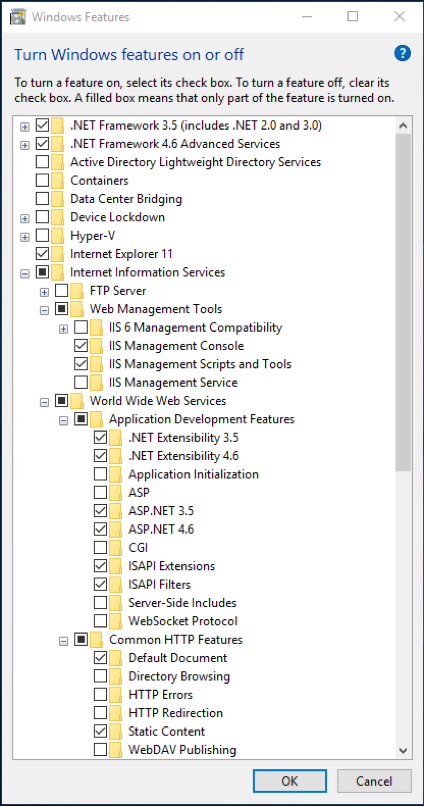Click the folder icon beside HTTP Redirection

116,713
